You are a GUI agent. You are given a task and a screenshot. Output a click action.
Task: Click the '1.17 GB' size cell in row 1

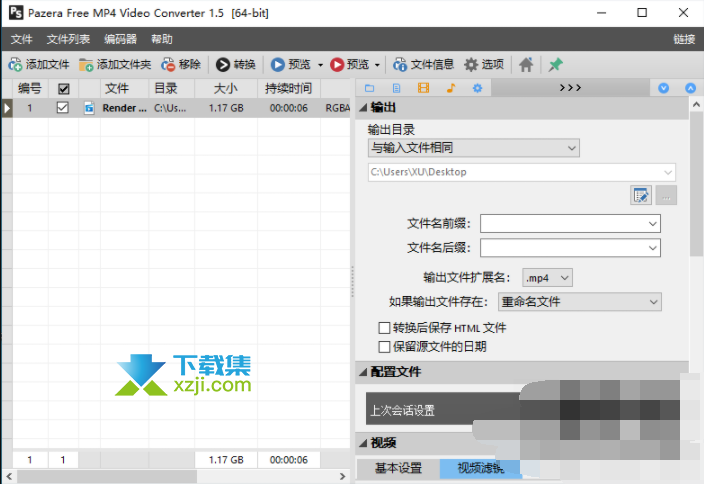click(226, 108)
